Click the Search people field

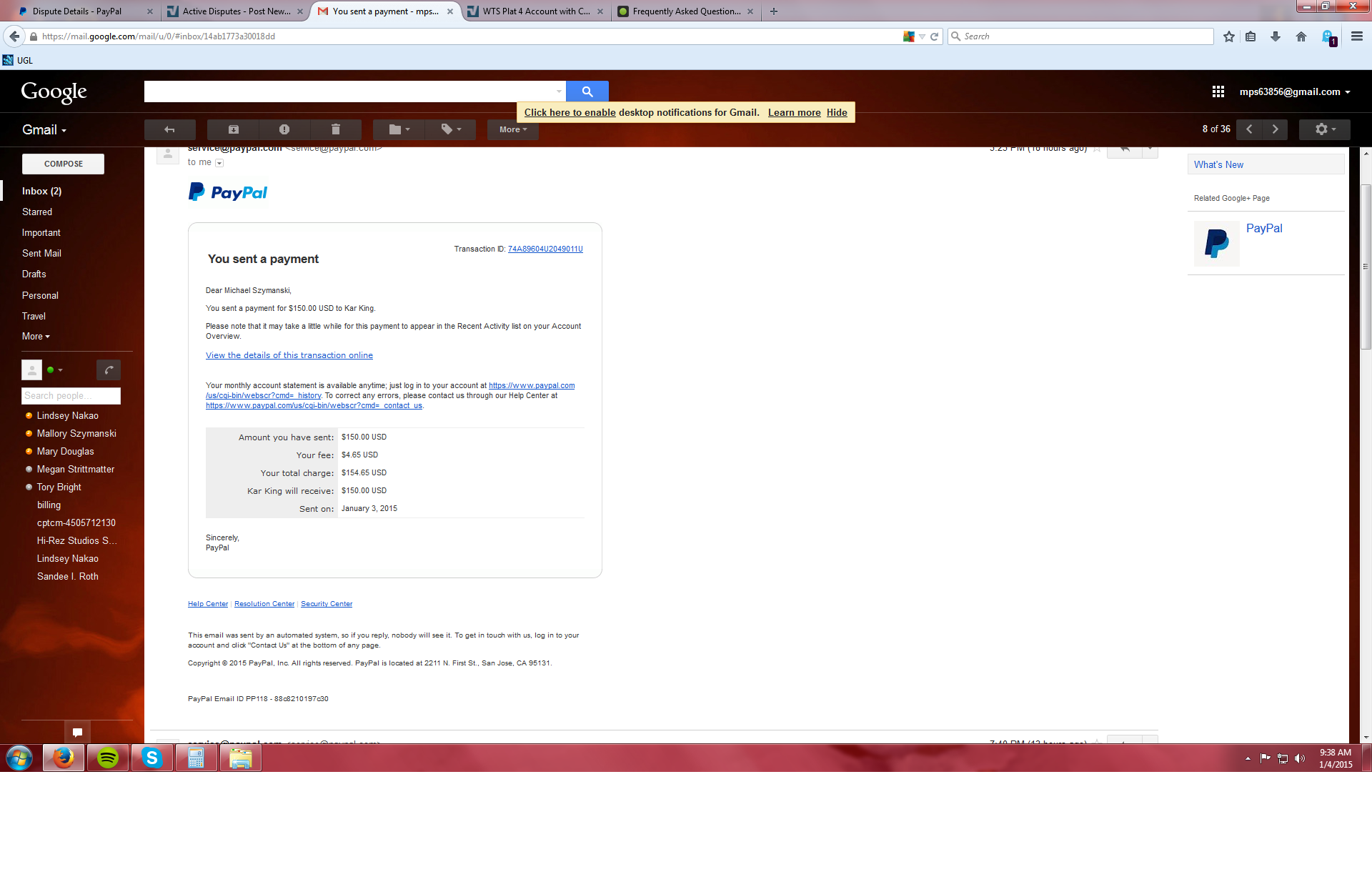(71, 395)
